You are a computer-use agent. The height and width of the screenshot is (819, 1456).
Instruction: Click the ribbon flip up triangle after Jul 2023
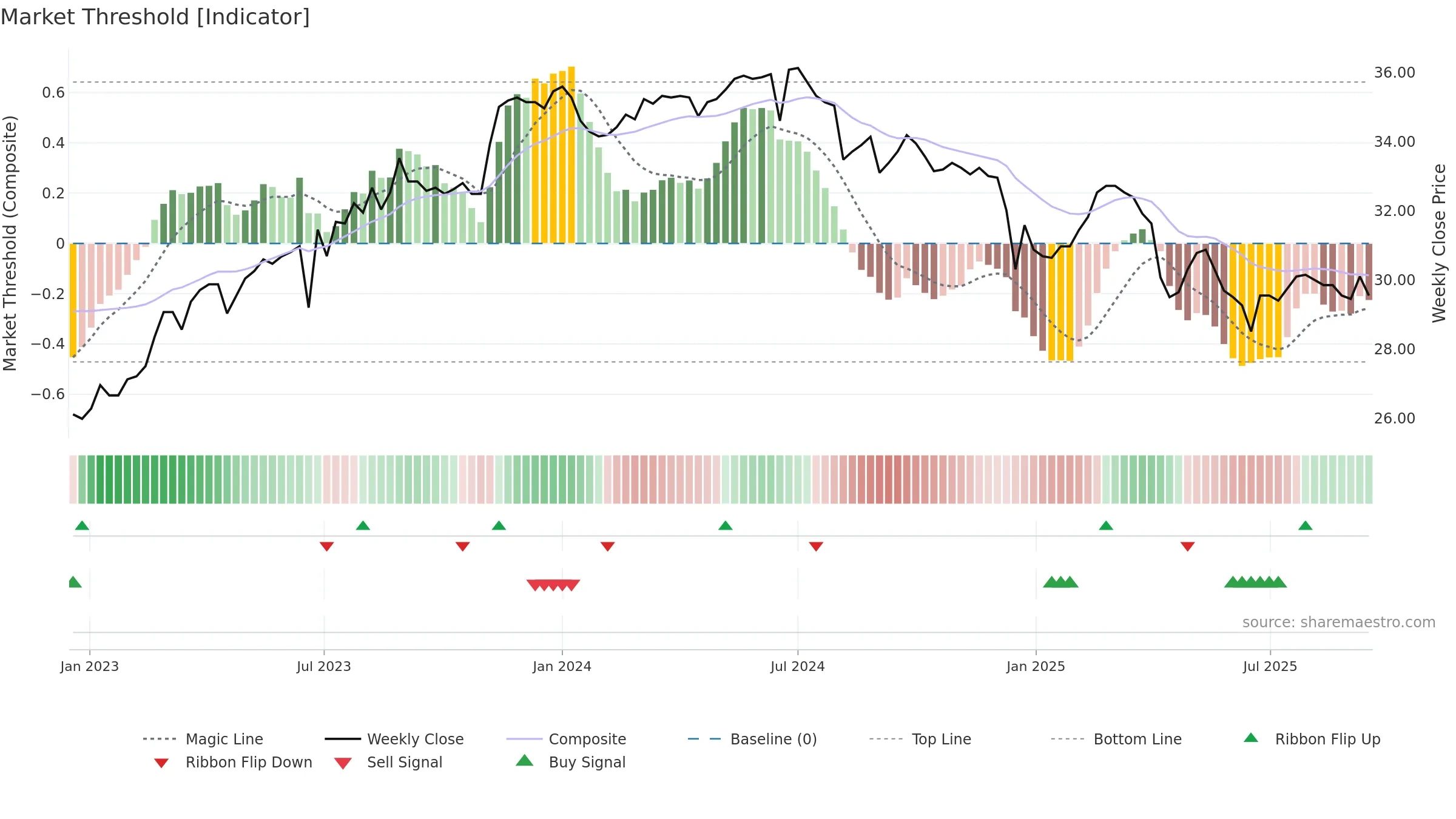tap(363, 525)
